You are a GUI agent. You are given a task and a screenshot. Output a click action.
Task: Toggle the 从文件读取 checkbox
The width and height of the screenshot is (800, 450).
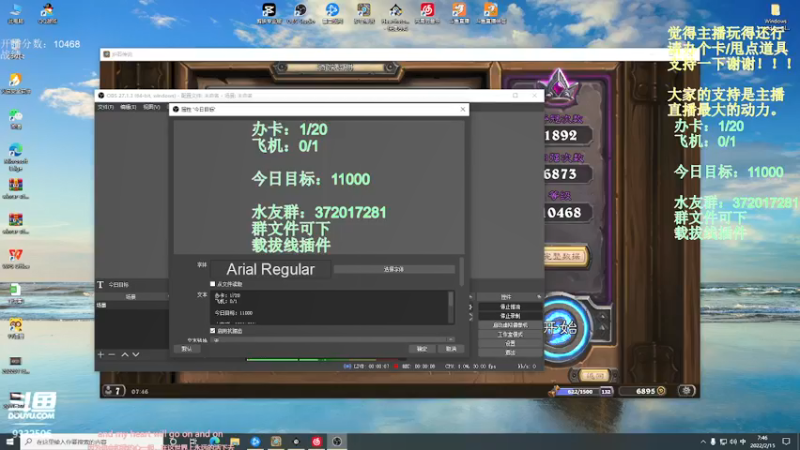tap(213, 284)
